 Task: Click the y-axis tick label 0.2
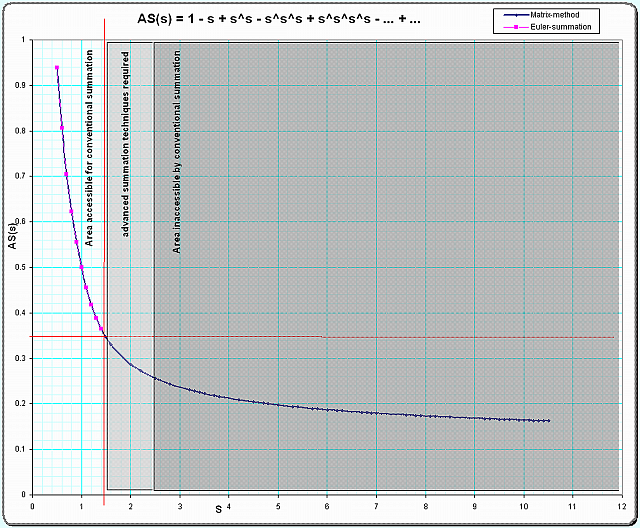(21, 404)
